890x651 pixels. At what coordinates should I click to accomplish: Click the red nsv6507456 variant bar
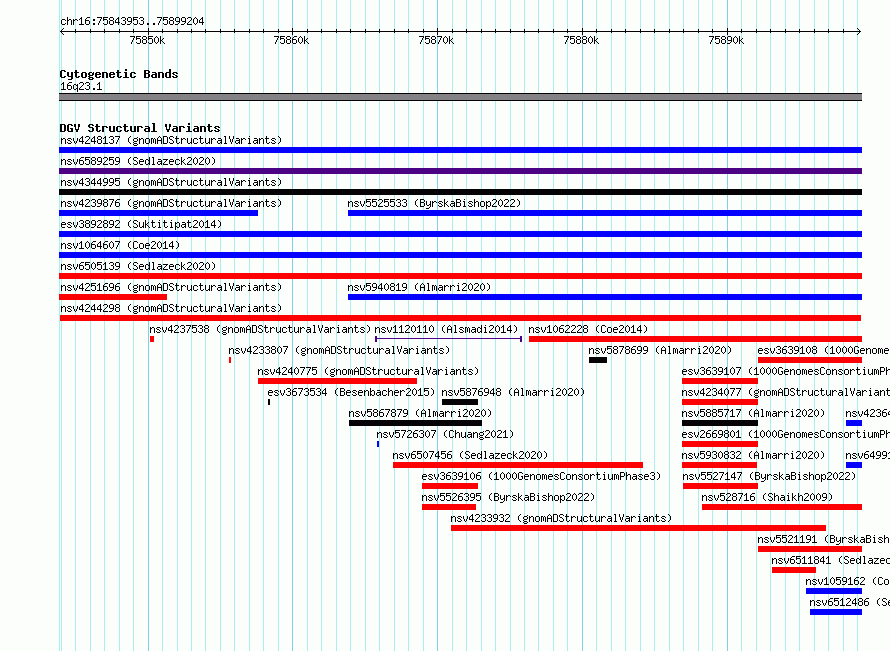(x=518, y=465)
